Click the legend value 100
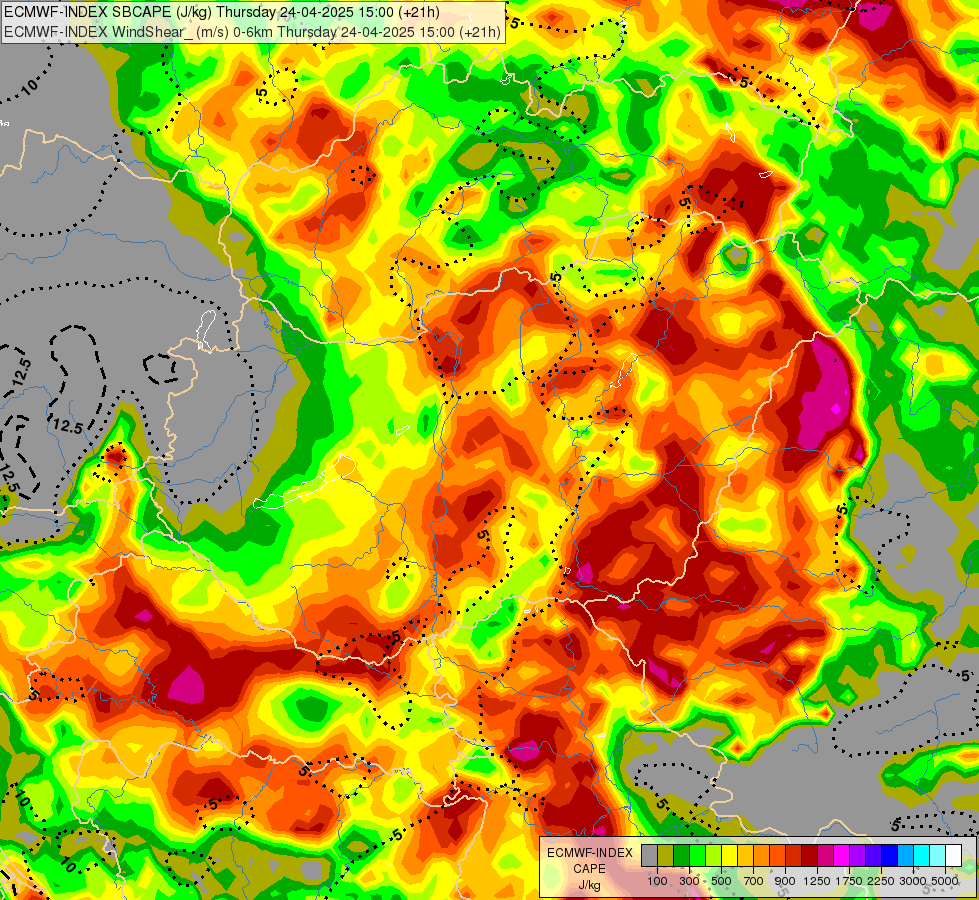This screenshot has width=979, height=900. point(657,881)
